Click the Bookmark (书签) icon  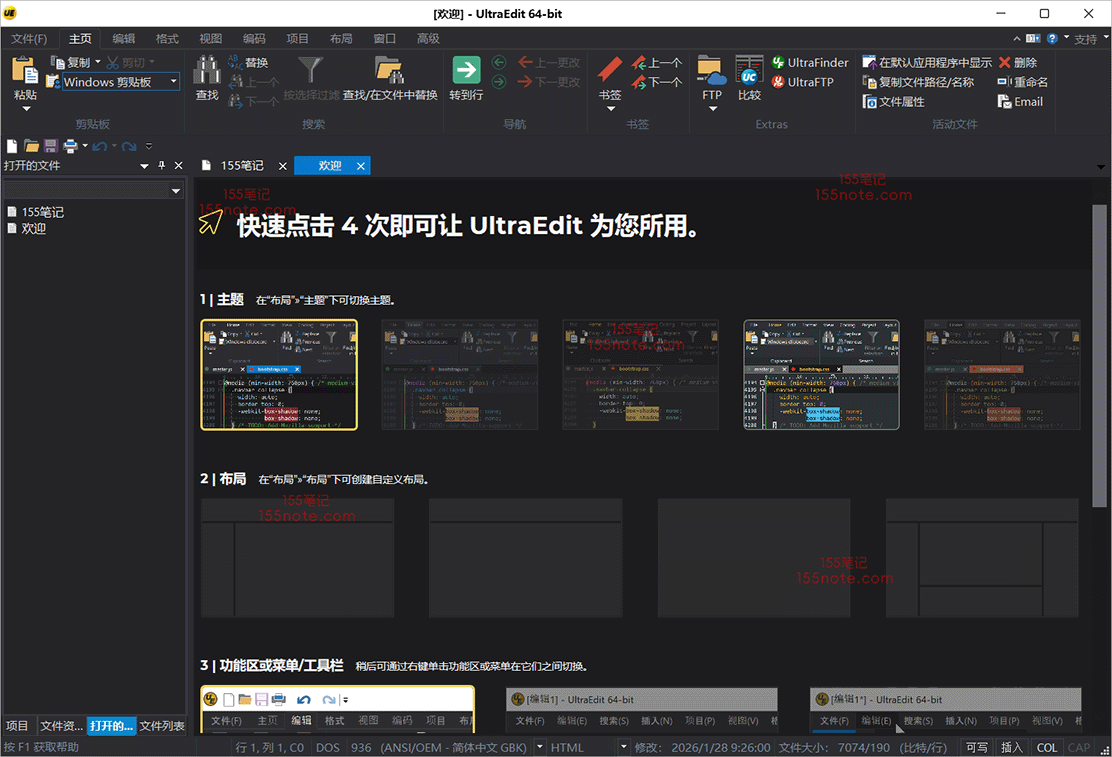[610, 70]
